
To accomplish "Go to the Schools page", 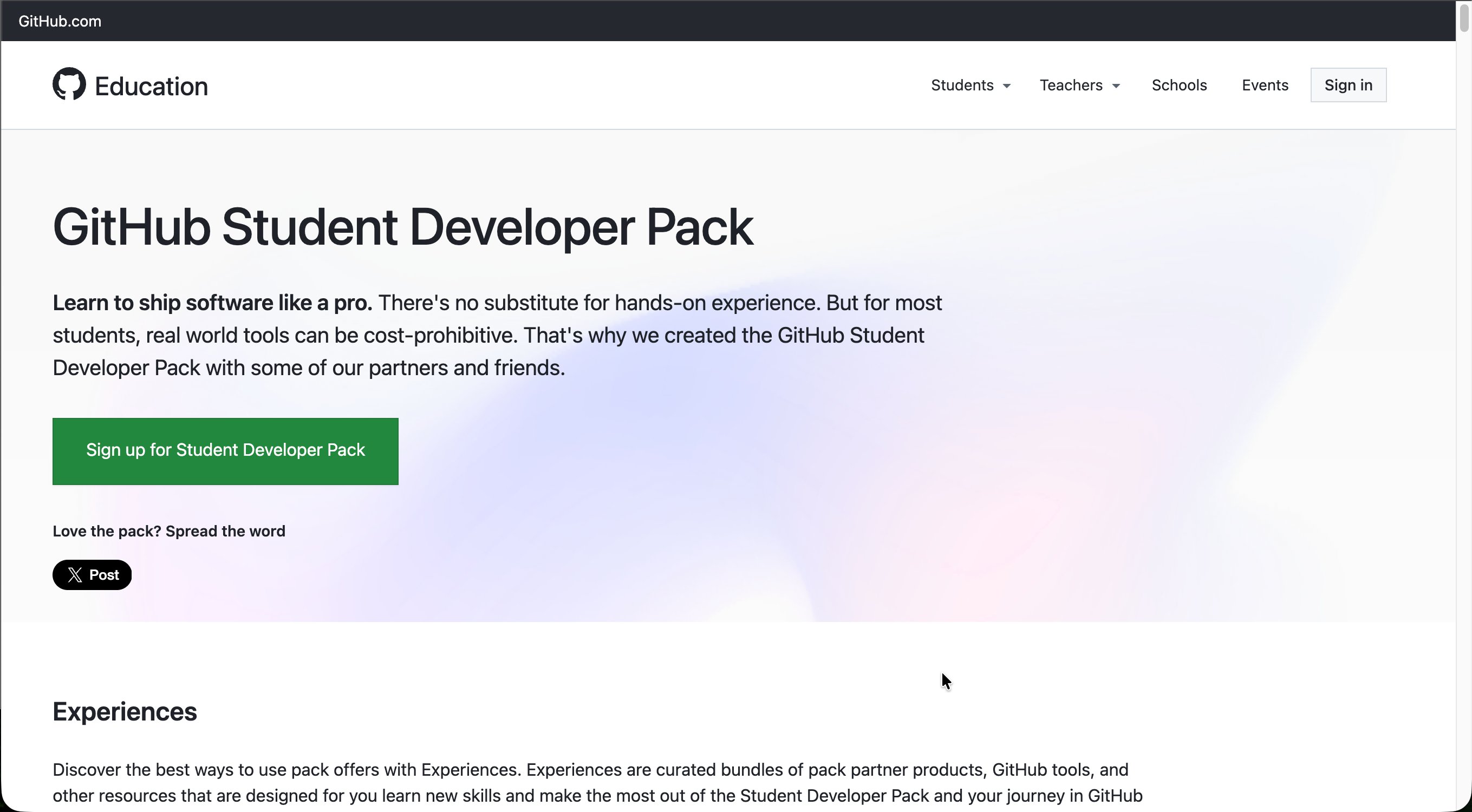I will 1179,85.
